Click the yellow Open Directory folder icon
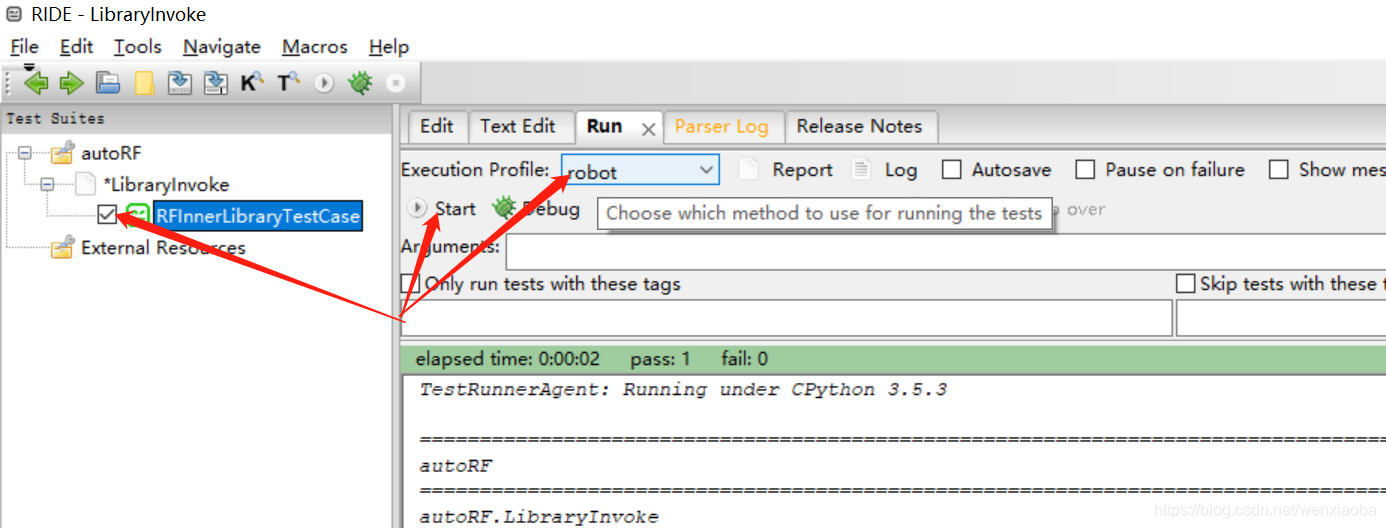 [144, 83]
